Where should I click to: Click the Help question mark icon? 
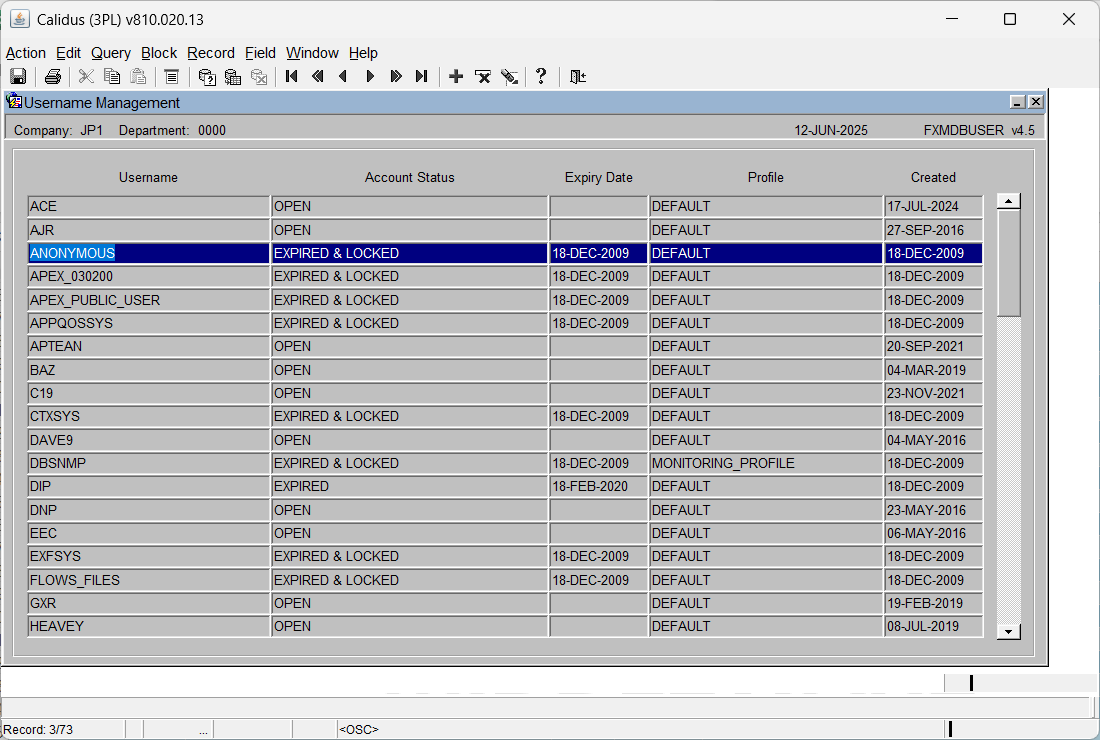pos(541,76)
